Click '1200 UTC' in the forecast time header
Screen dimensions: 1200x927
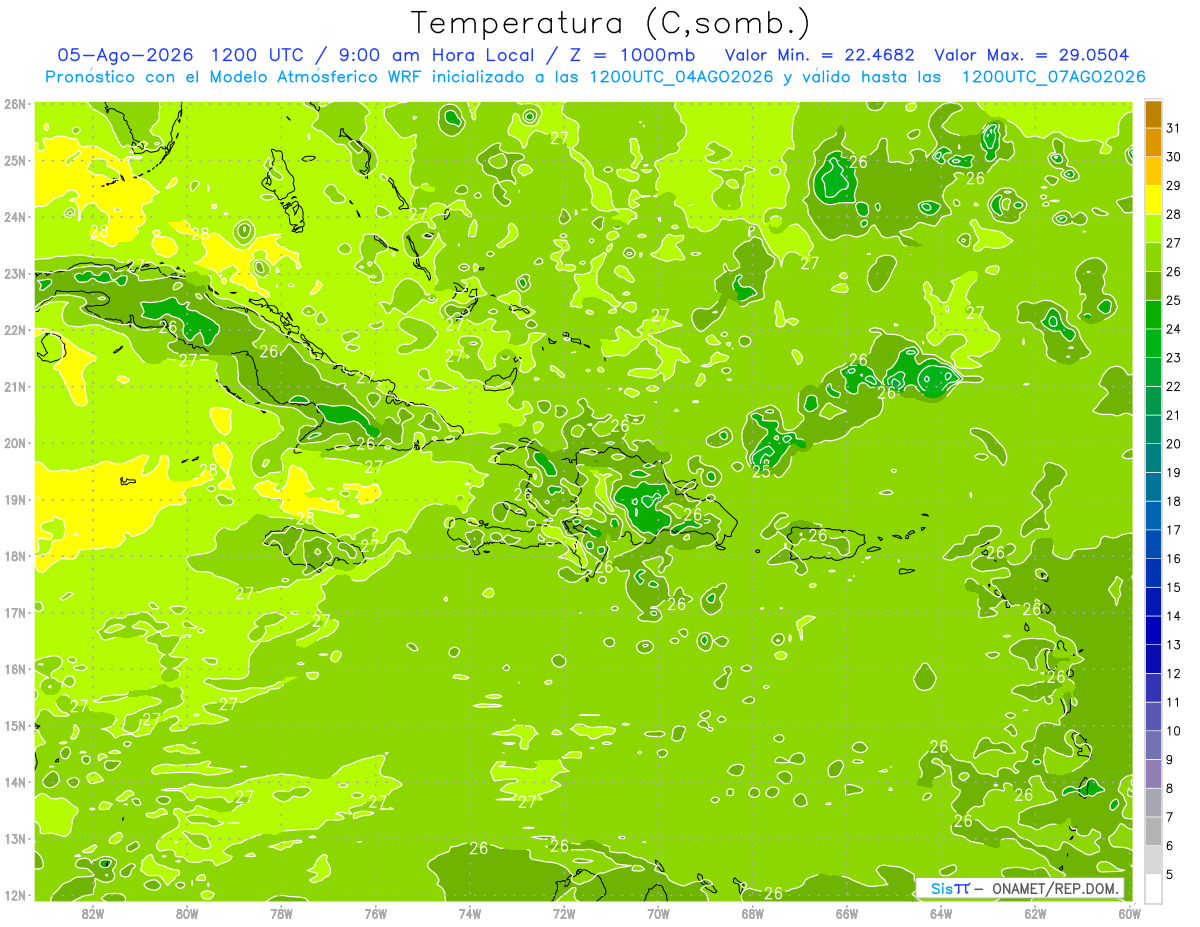click(x=258, y=55)
